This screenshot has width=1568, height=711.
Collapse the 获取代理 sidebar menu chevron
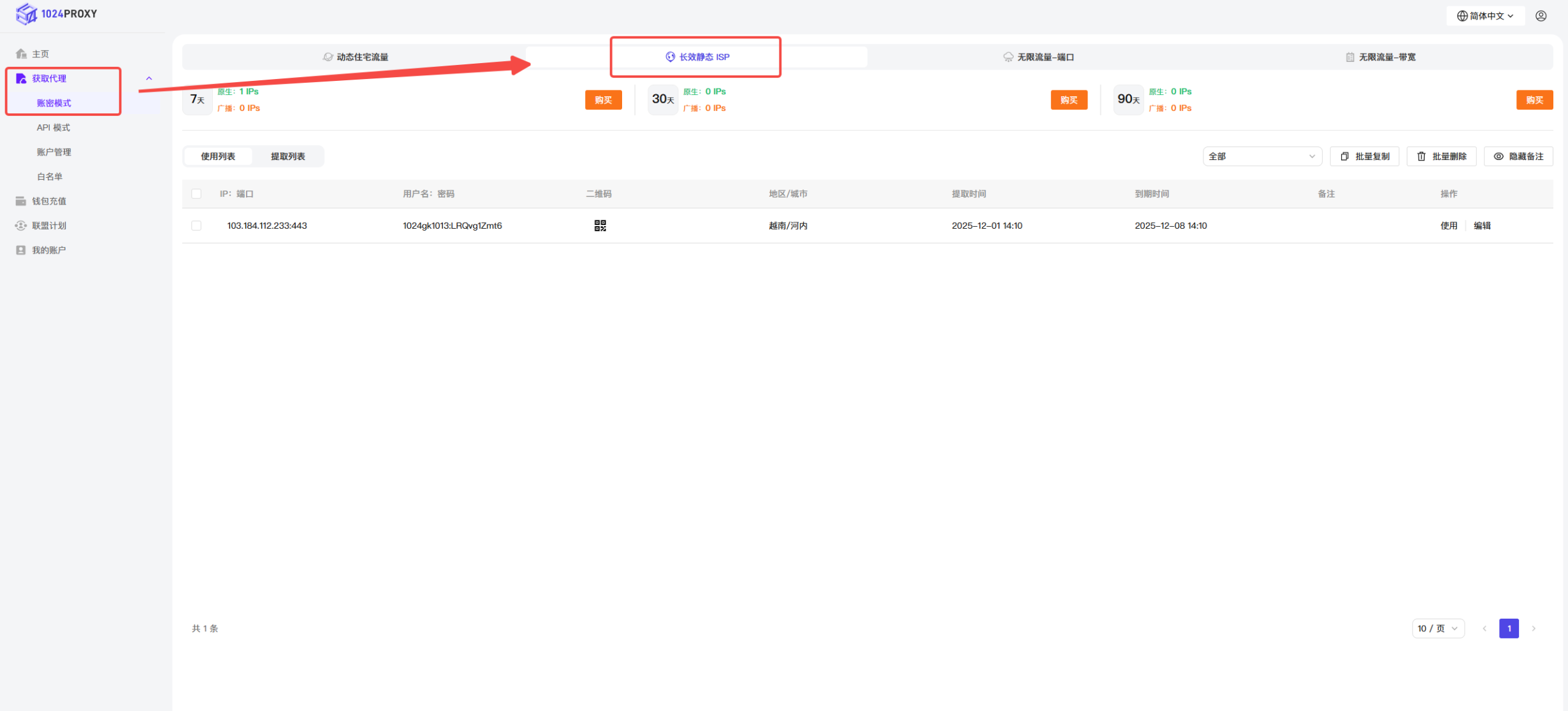[x=149, y=78]
